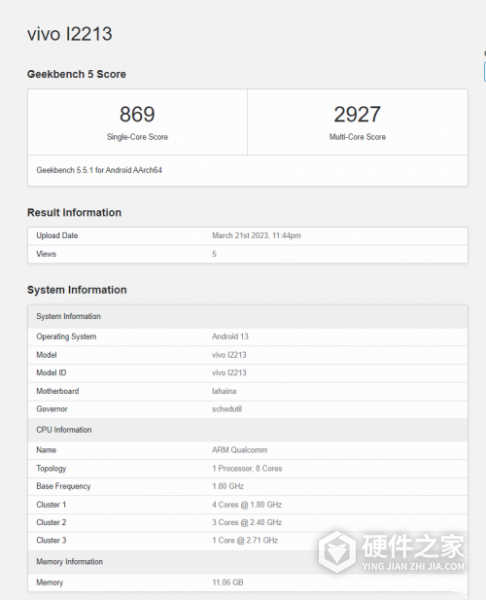Click the 'Single-Core Score' label
The height and width of the screenshot is (600, 486).
coord(137,137)
